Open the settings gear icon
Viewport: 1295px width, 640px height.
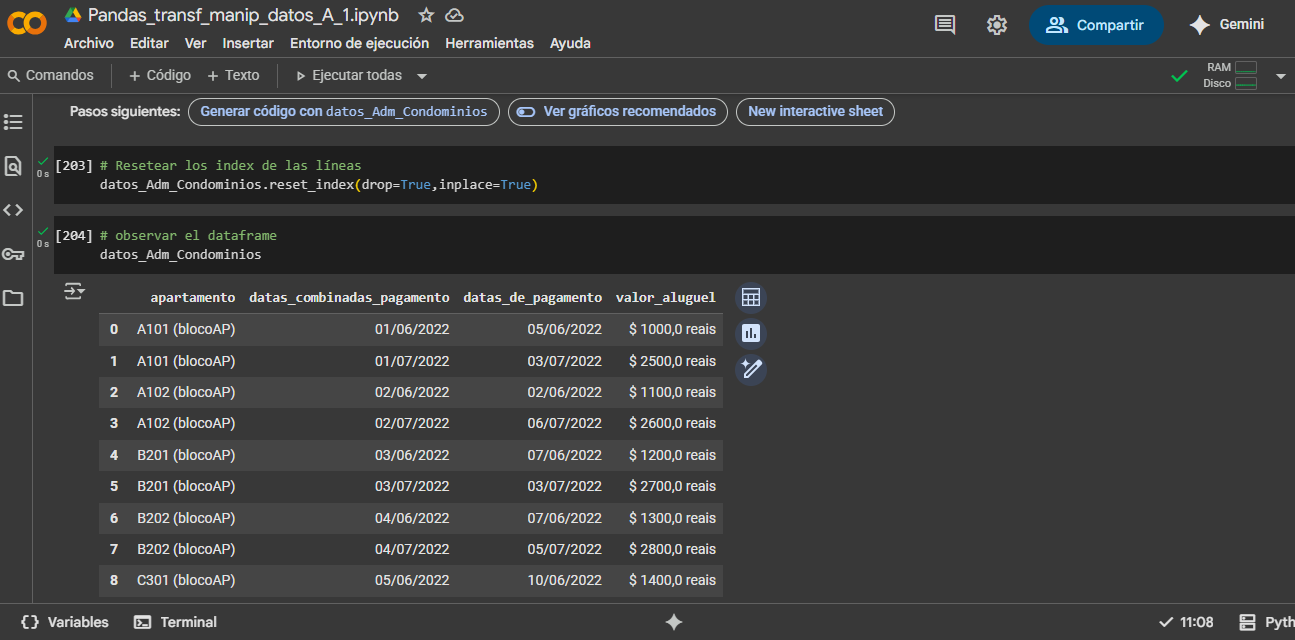tap(997, 25)
